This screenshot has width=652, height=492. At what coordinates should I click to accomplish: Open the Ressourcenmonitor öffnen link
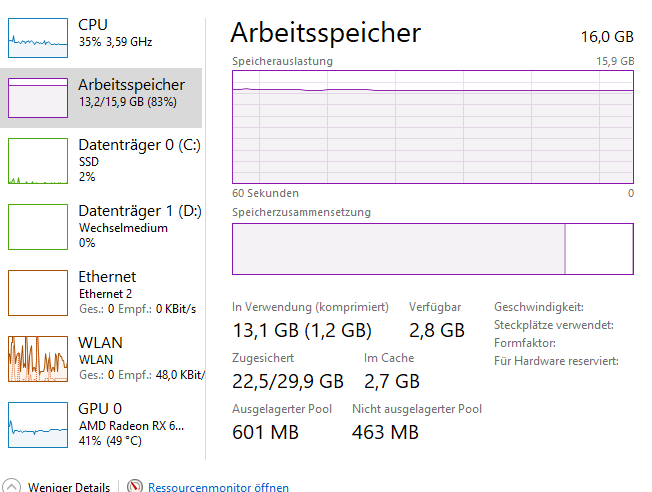pos(218,487)
